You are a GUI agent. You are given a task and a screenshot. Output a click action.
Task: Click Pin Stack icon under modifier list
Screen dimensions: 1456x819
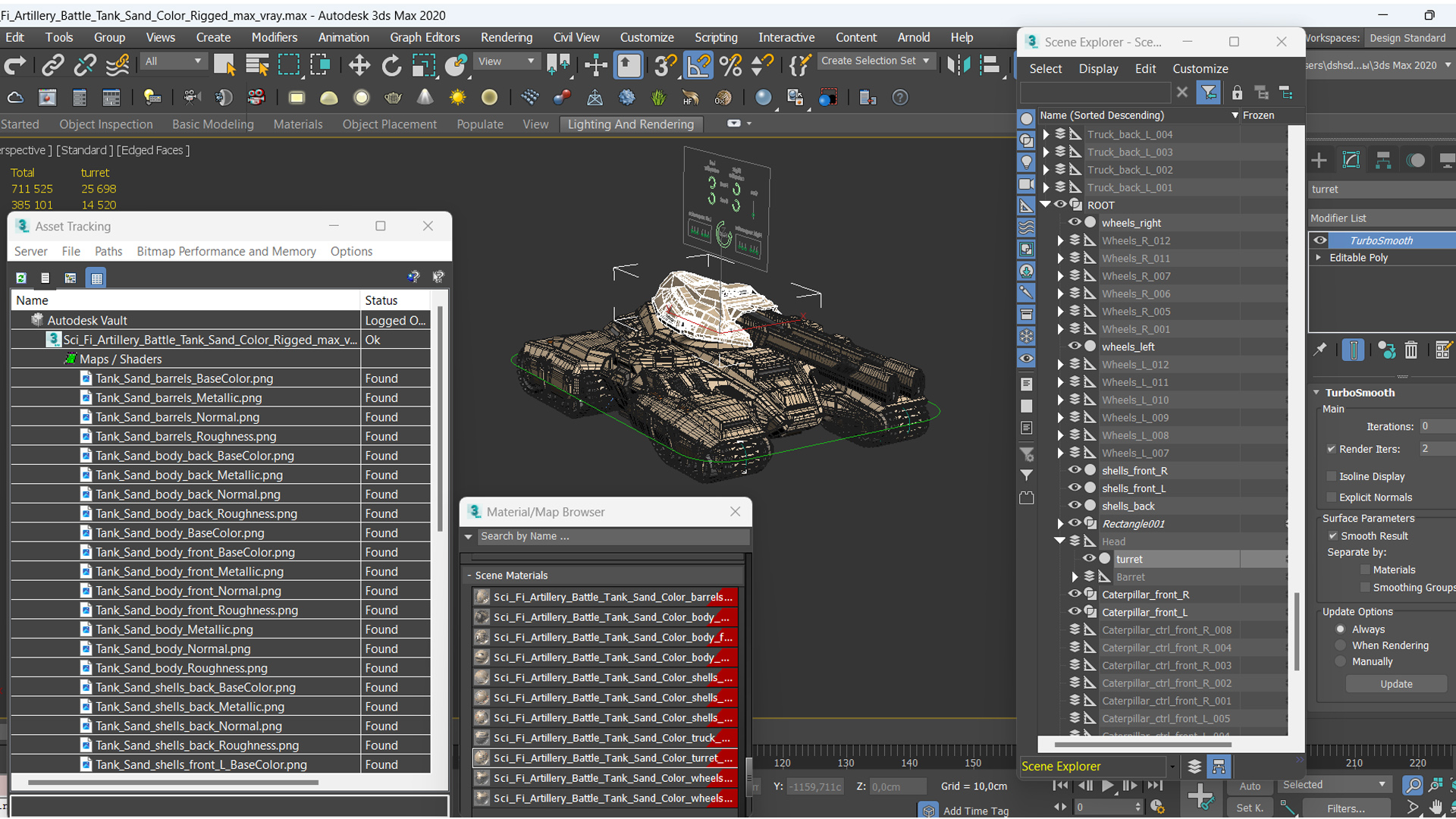coord(1320,350)
